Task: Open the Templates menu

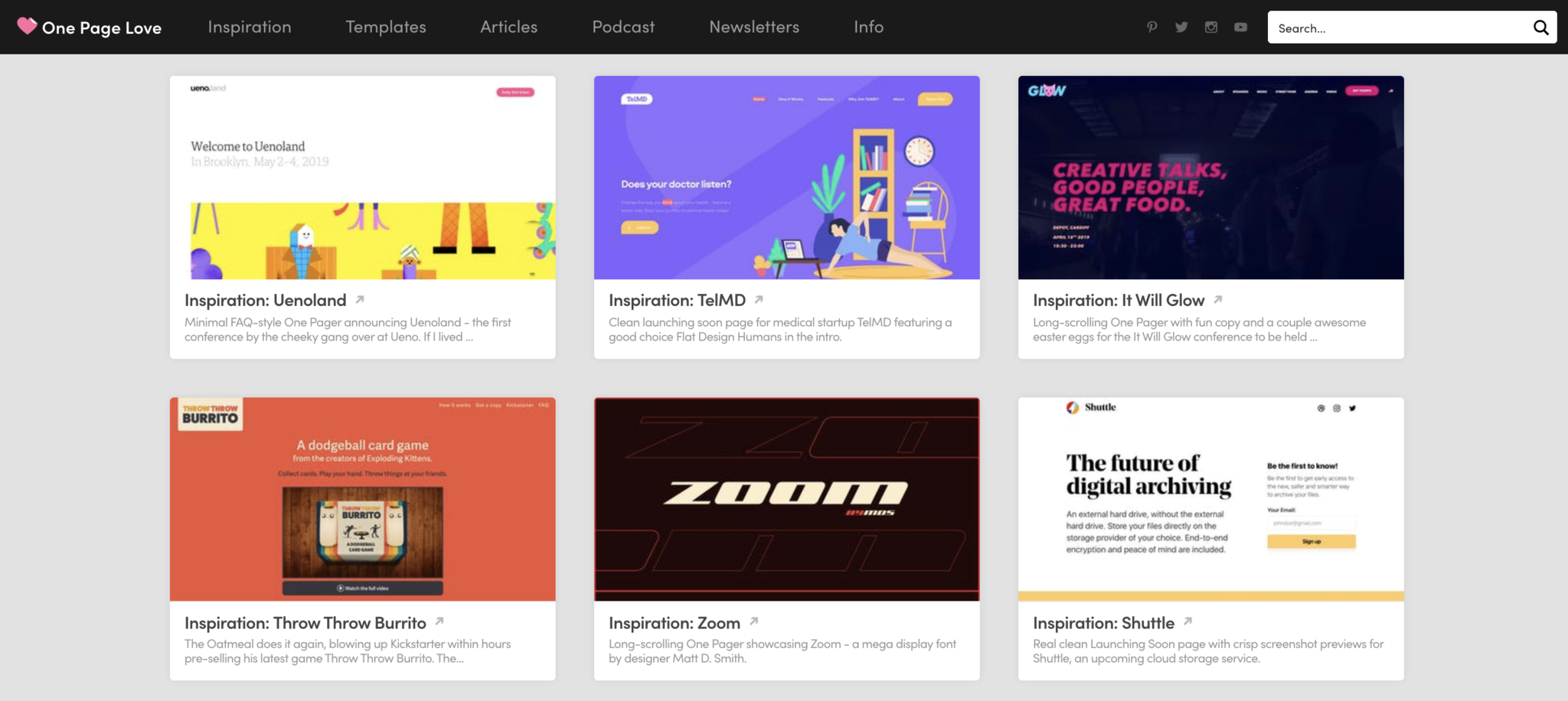Action: [386, 27]
